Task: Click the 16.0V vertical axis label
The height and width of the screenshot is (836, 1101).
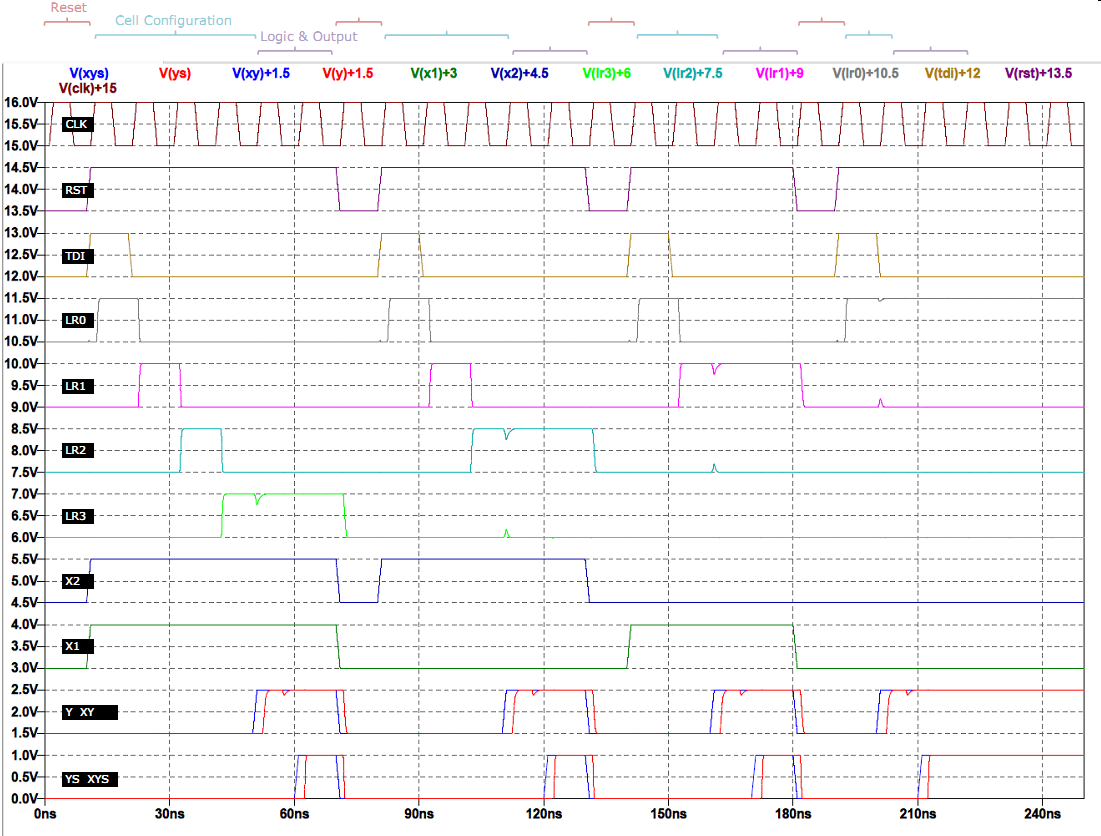Action: click(21, 103)
